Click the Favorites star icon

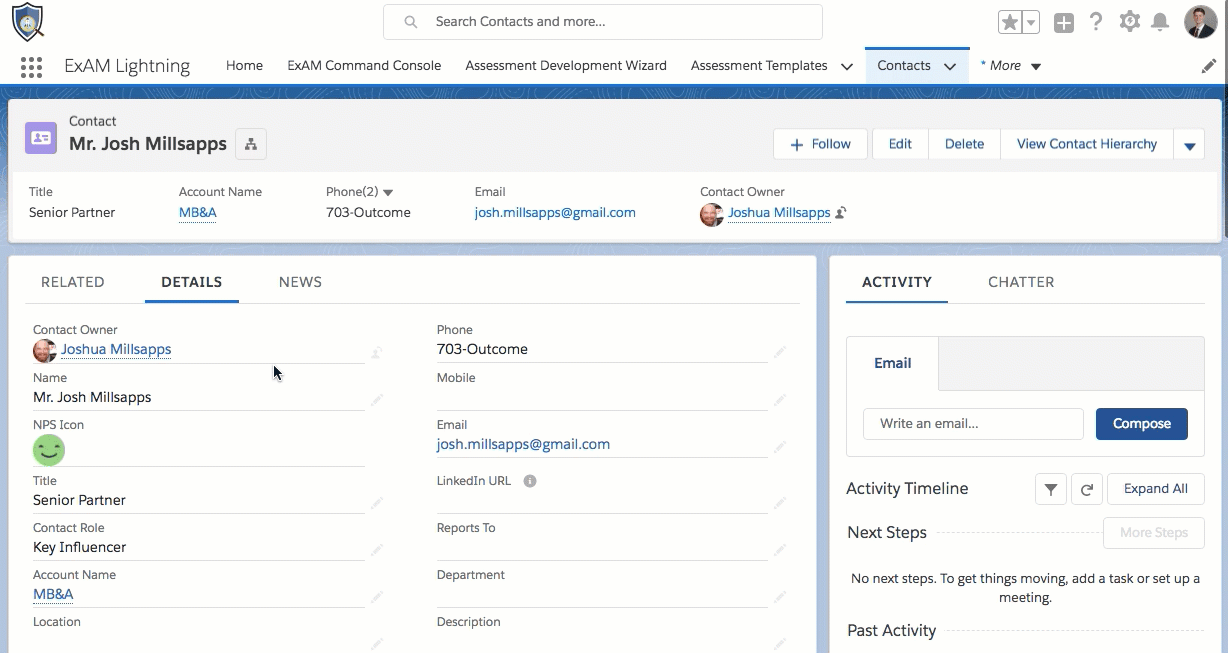point(1010,22)
